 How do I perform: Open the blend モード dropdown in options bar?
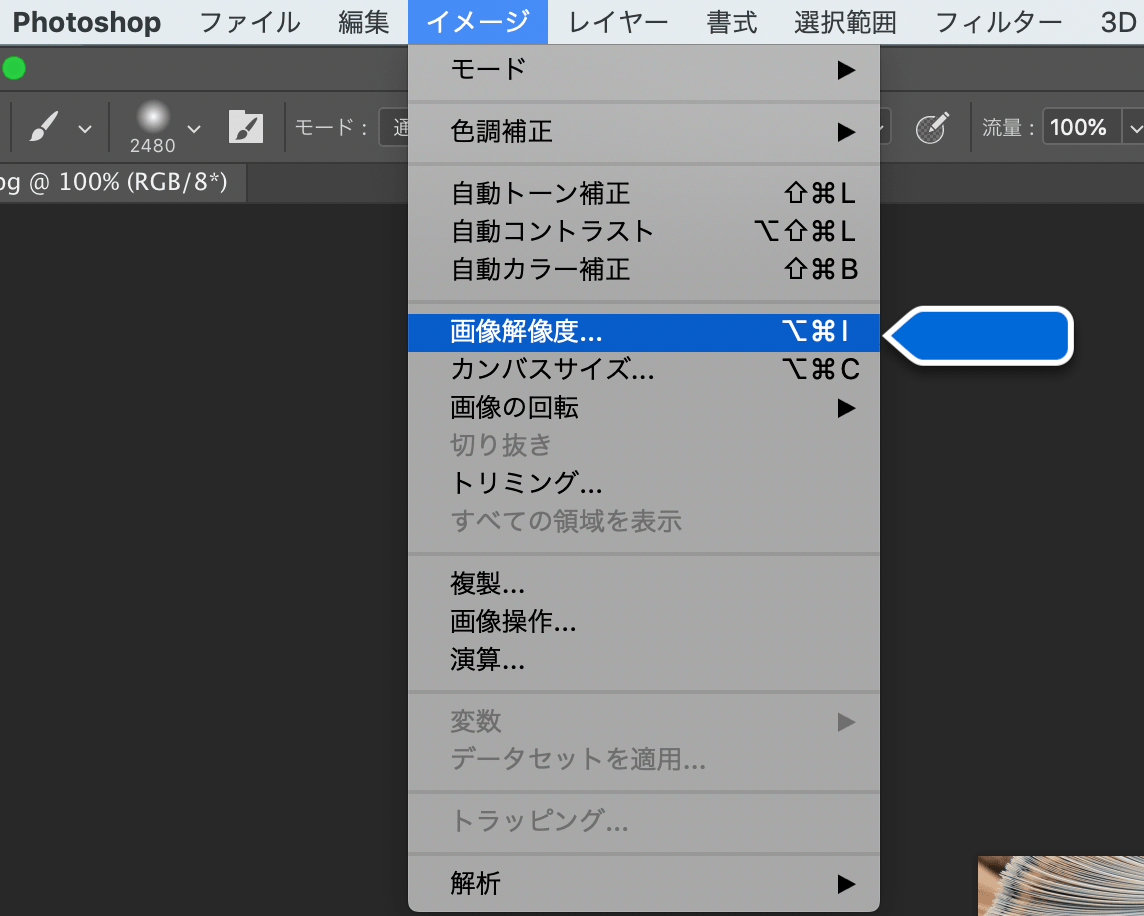(393, 128)
